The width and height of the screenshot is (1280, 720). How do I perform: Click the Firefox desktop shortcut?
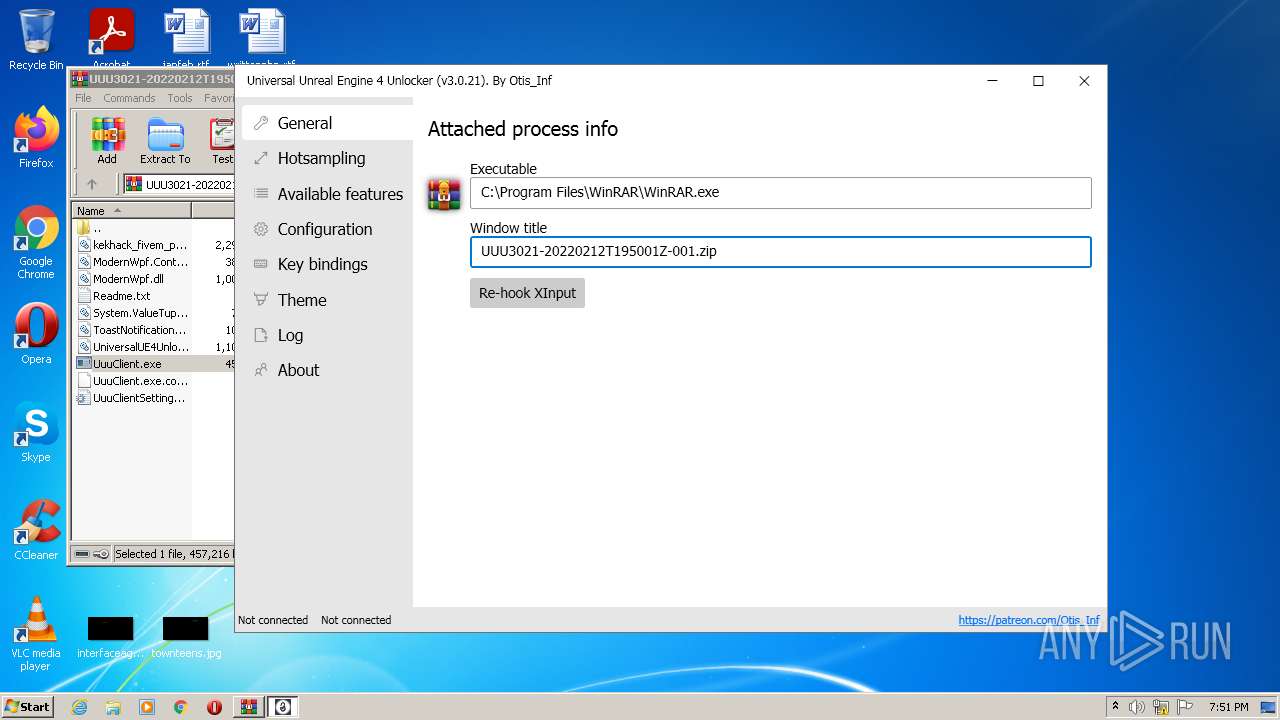[36, 137]
